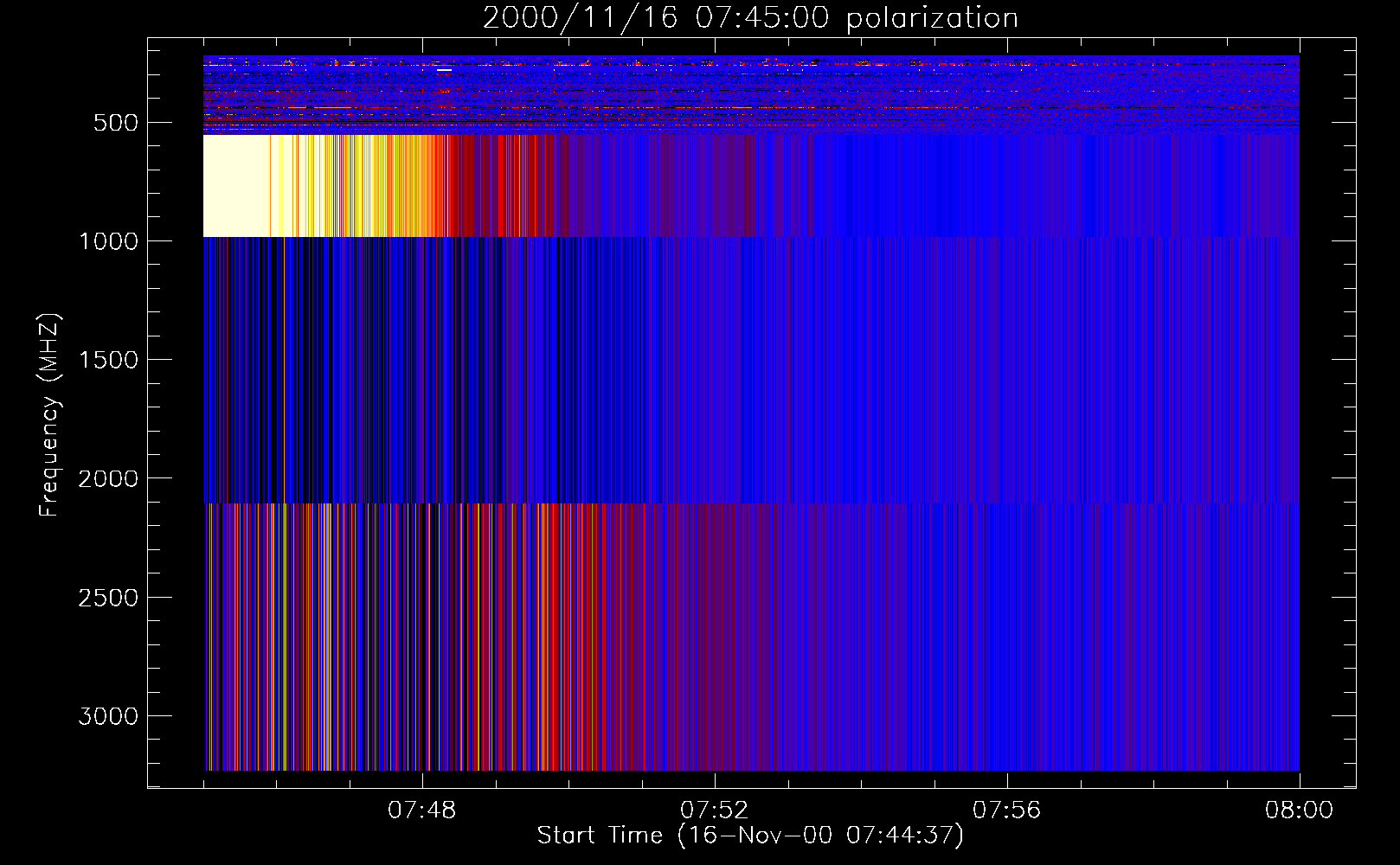Click the 08:00 time tick label
Viewport: 1400px width, 865px height.
click(1300, 811)
